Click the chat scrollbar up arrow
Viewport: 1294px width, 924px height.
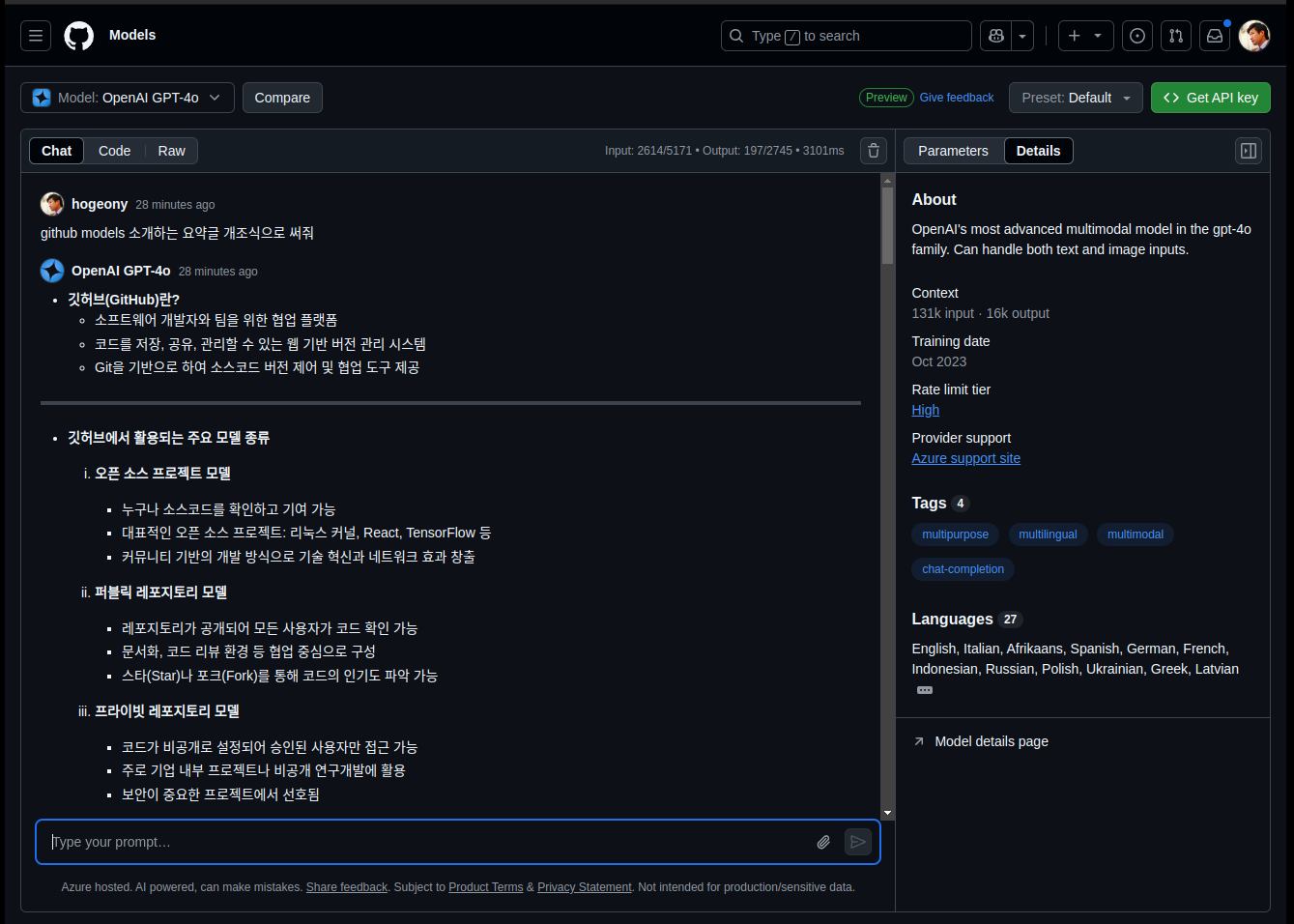(887, 180)
